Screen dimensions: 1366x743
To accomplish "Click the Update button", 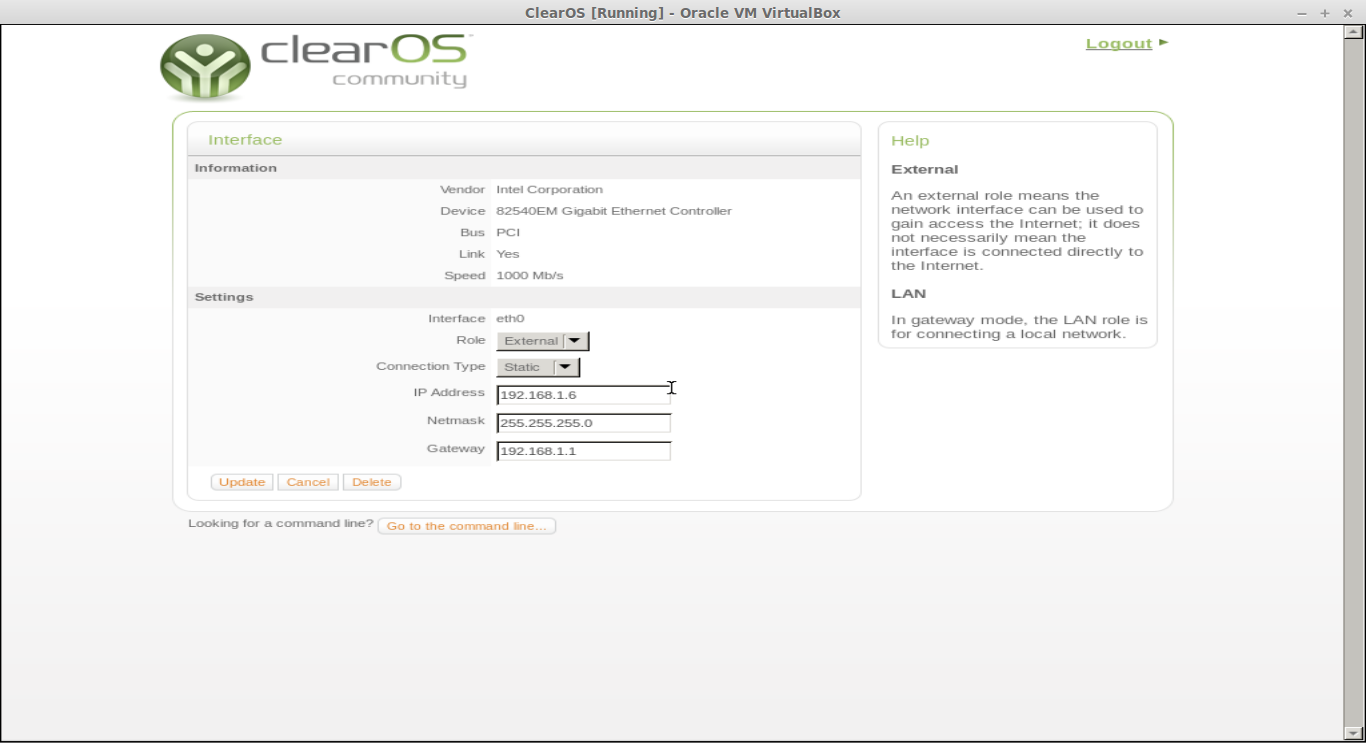I will pos(242,482).
